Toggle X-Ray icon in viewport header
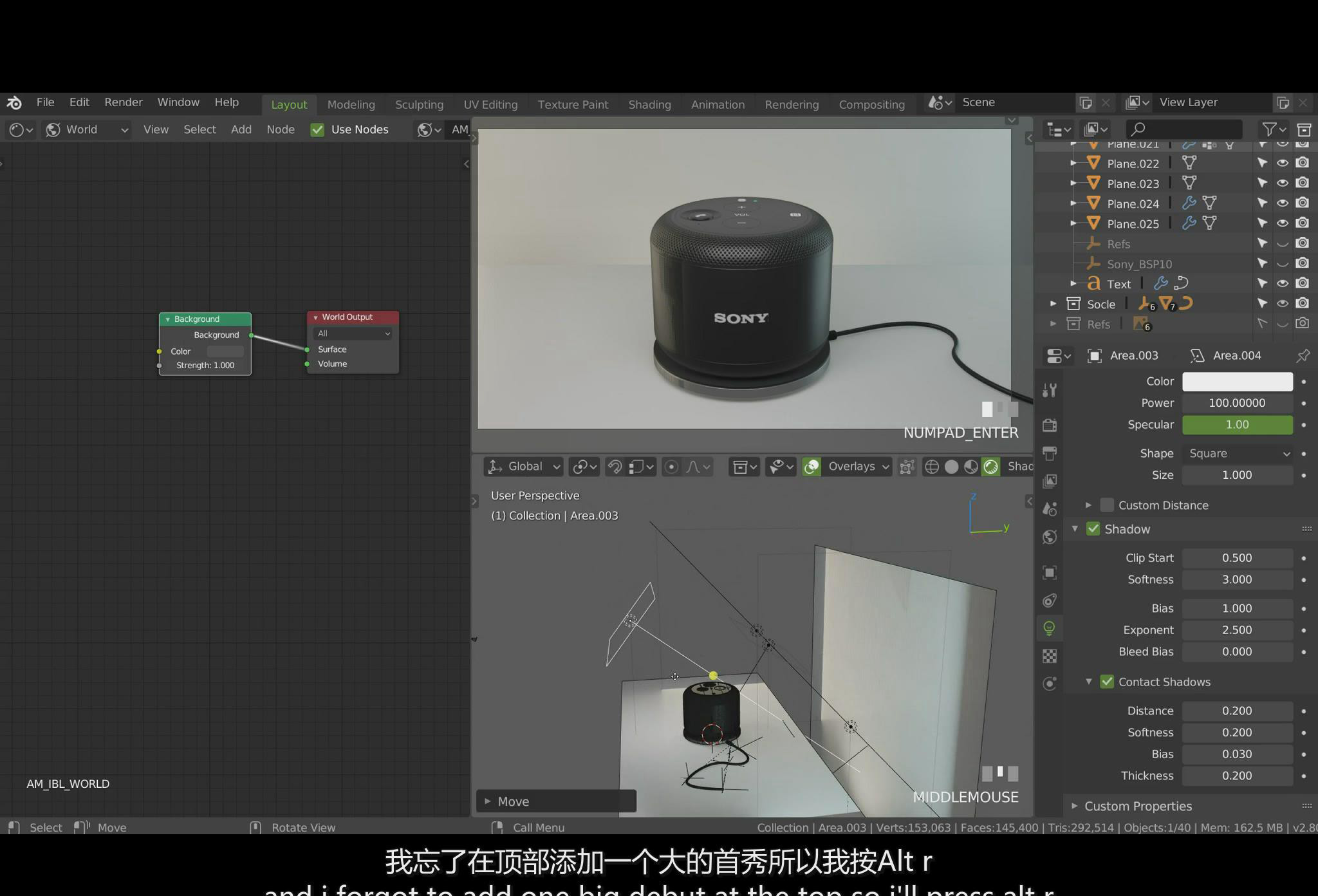This screenshot has width=1318, height=896. click(x=907, y=467)
